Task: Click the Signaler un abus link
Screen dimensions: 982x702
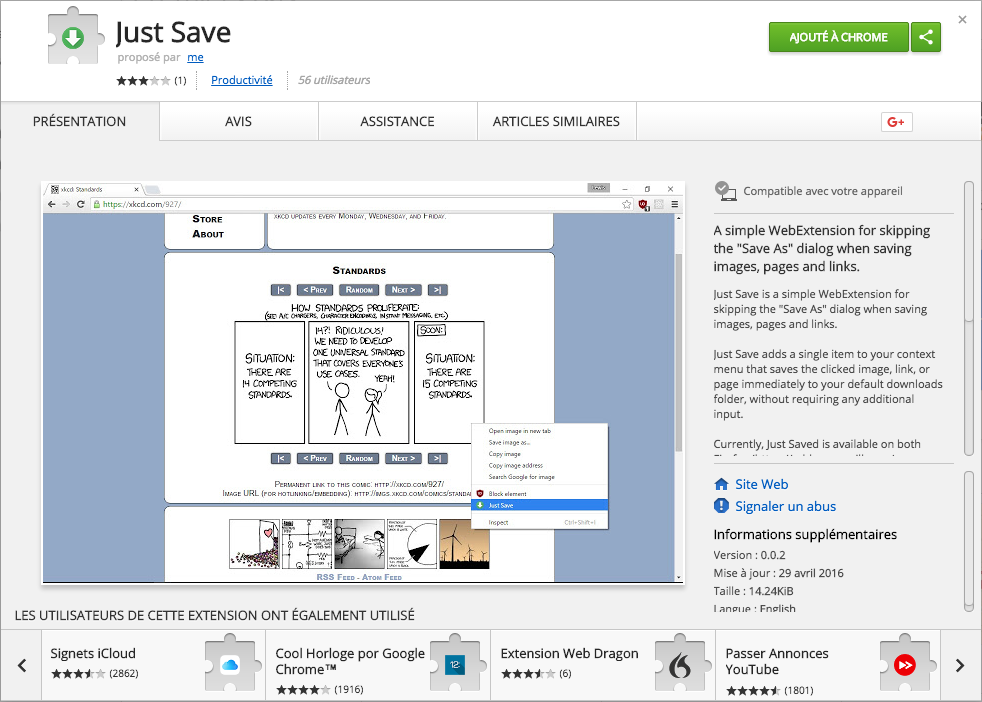Action: (x=785, y=506)
